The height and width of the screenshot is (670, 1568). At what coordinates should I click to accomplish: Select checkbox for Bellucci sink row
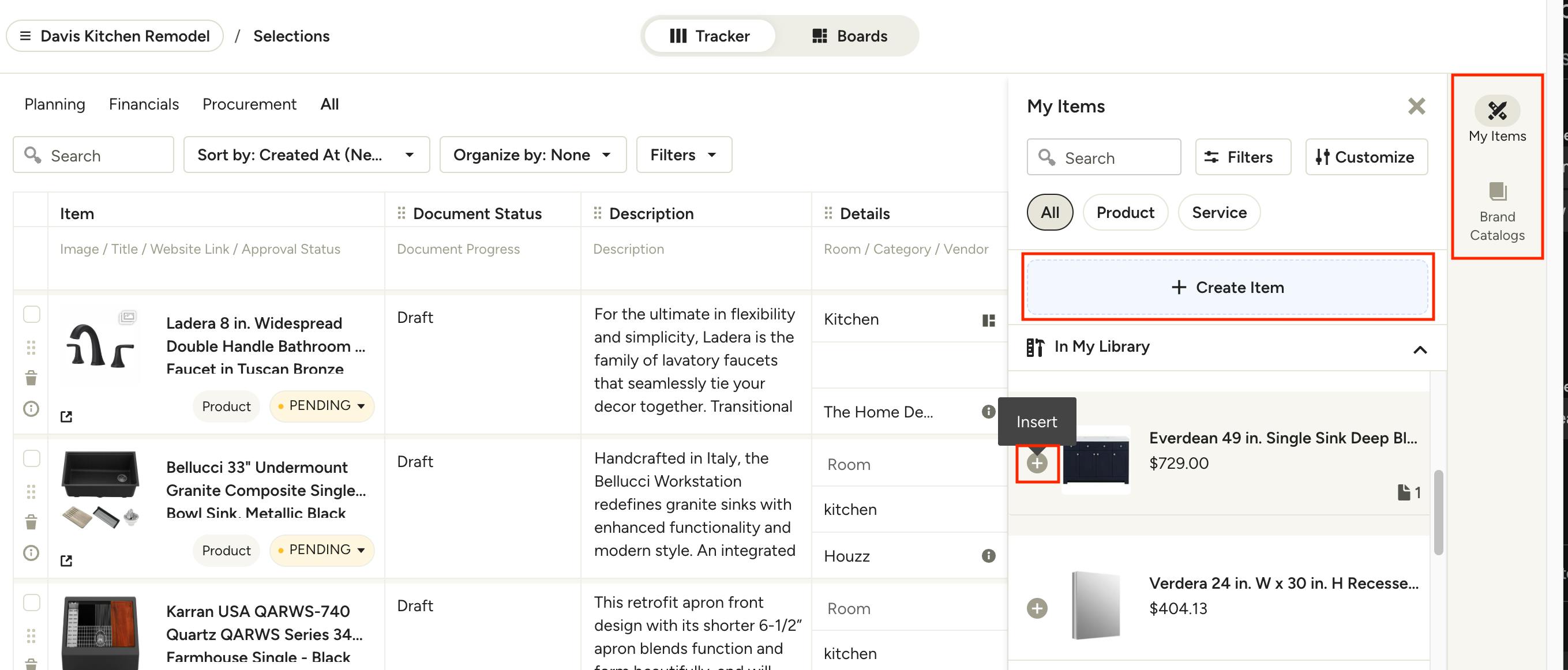[x=32, y=458]
